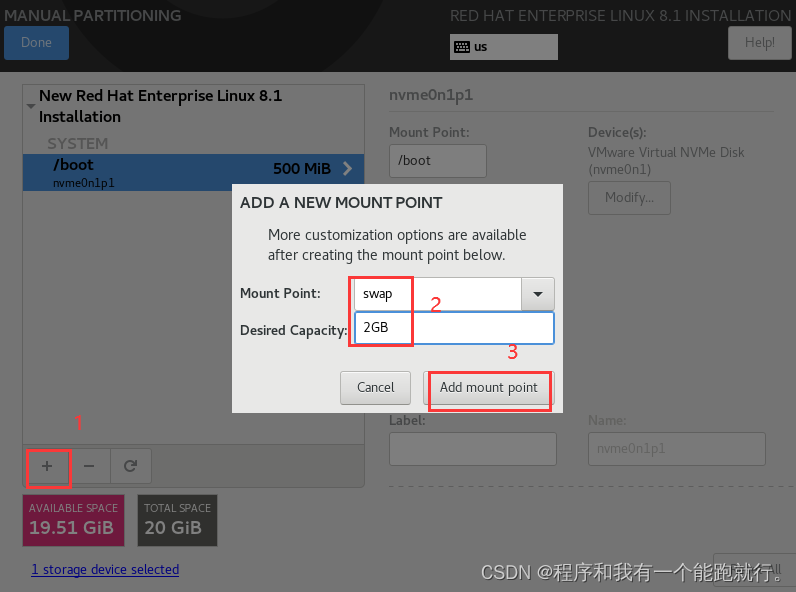The image size is (796, 592).
Task: Open the Mount Point dropdown arrow in the dialog
Action: tap(538, 294)
